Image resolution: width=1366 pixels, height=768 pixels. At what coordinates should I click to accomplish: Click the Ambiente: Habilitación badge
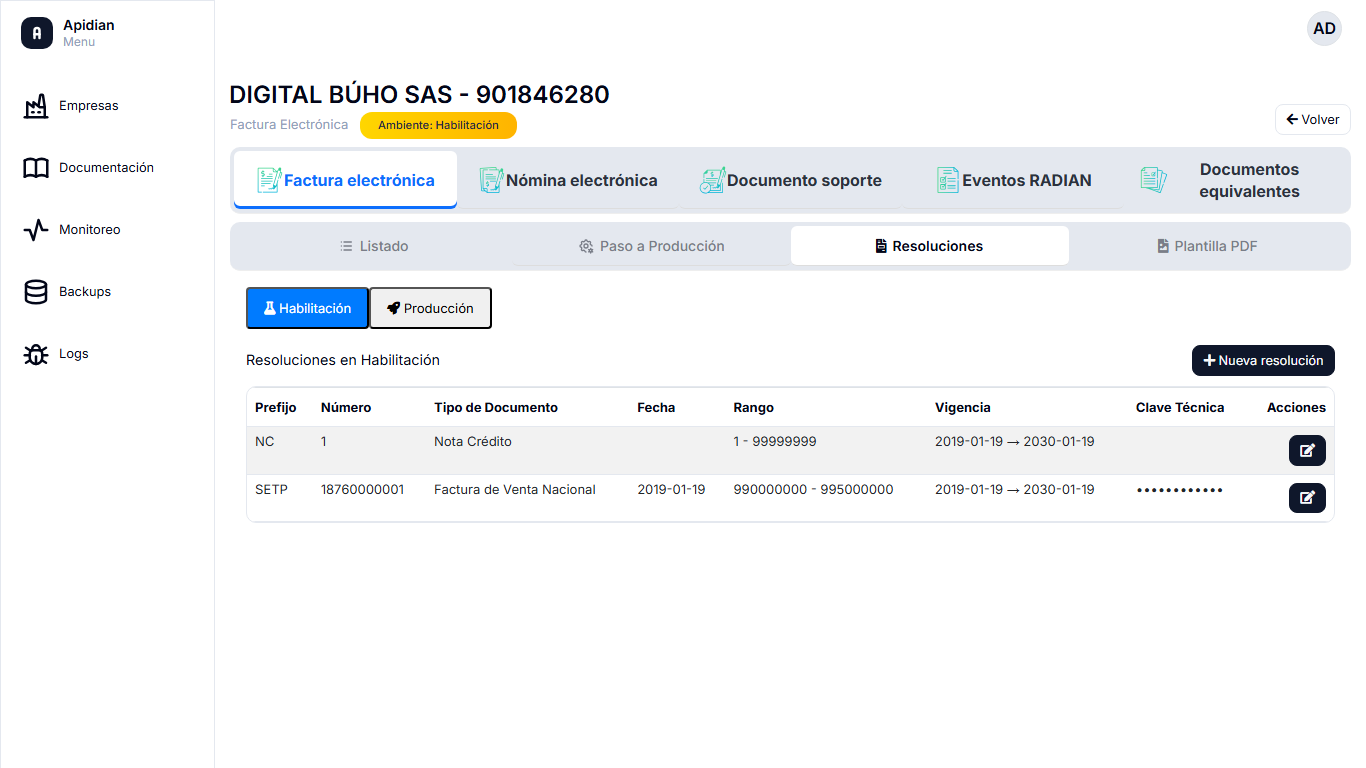(x=438, y=125)
